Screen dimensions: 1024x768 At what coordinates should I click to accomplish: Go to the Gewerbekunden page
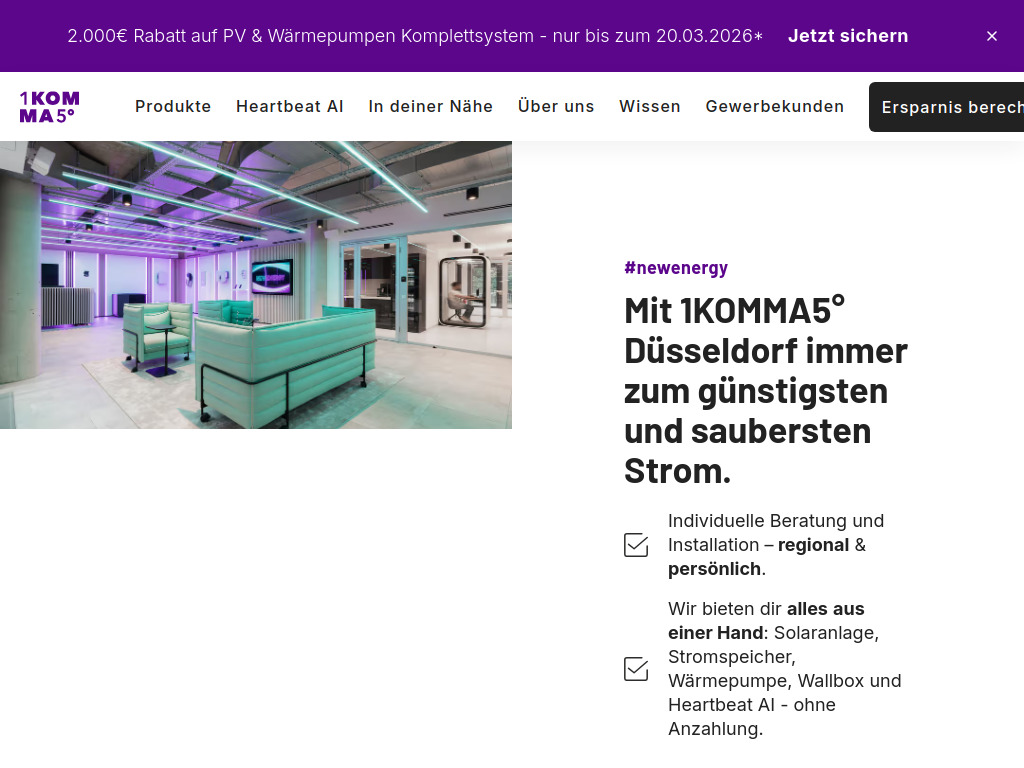point(774,106)
